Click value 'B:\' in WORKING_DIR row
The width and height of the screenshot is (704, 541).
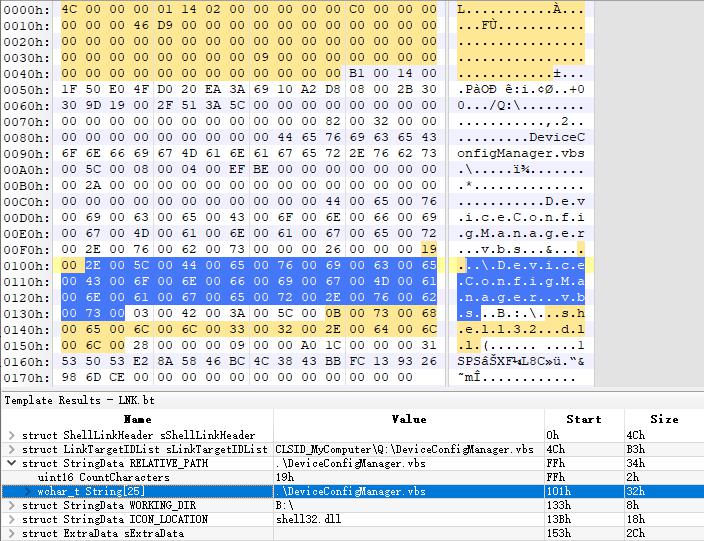tap(285, 506)
